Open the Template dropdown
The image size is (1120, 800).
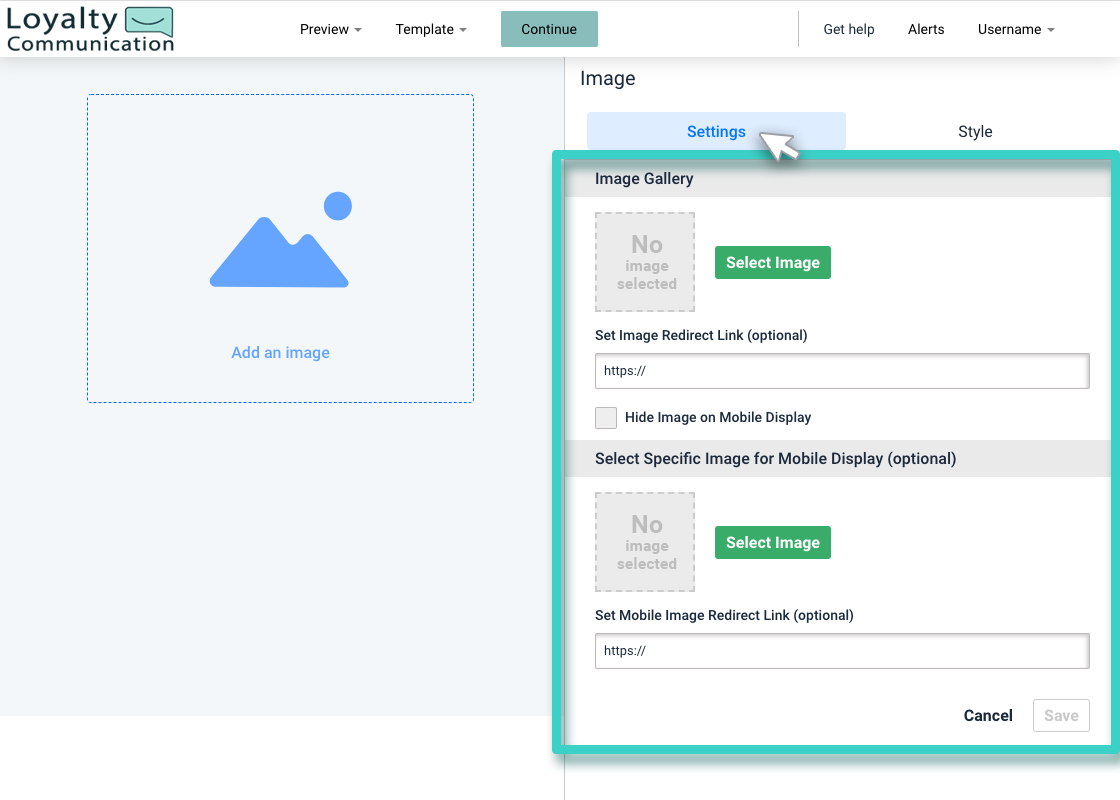click(430, 29)
